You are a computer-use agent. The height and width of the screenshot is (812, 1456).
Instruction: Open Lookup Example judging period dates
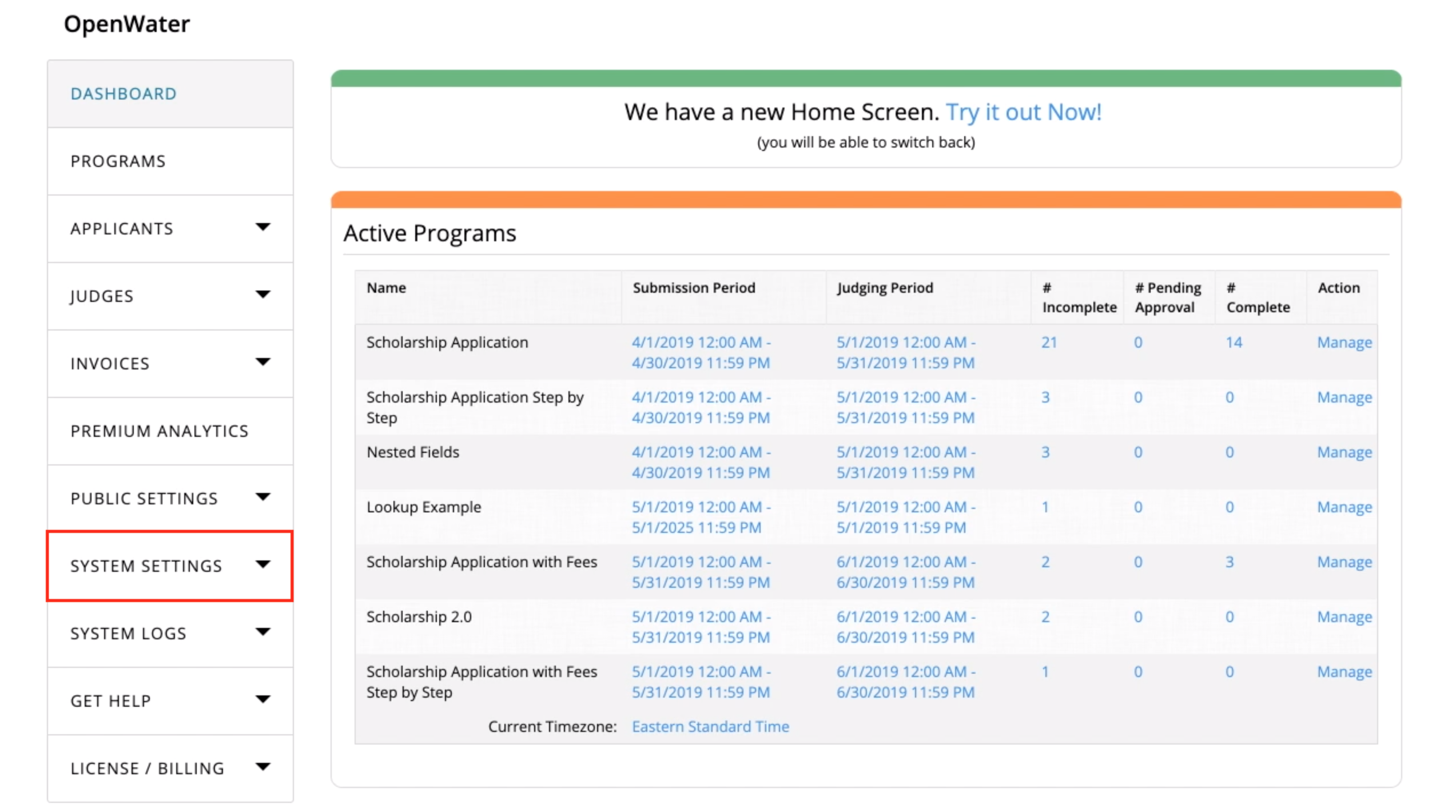point(906,518)
